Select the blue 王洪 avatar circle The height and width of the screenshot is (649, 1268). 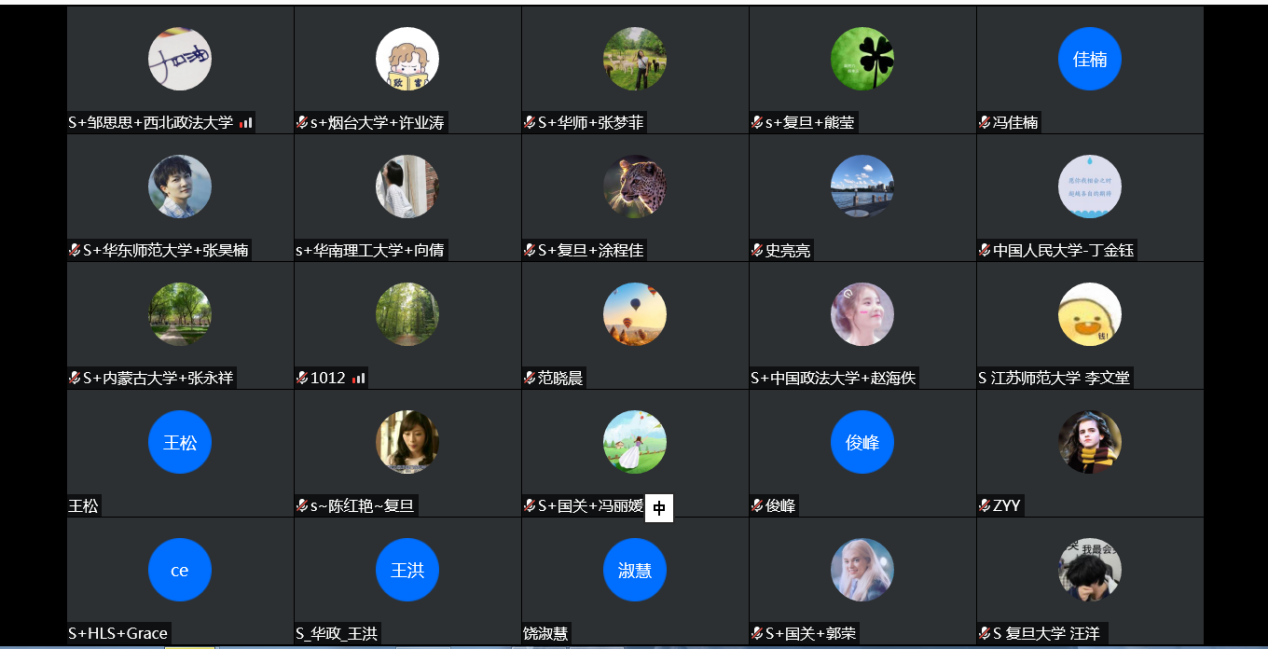pyautogui.click(x=407, y=570)
